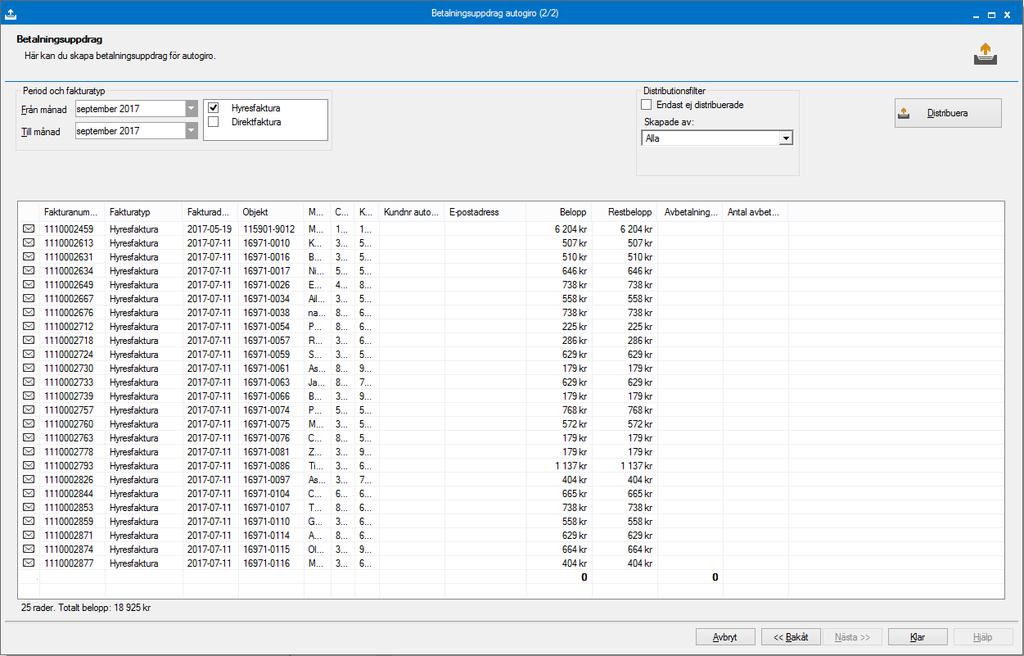The height and width of the screenshot is (656, 1024).
Task: Click envelope icon for invoice 1110002760
Action: pos(29,423)
